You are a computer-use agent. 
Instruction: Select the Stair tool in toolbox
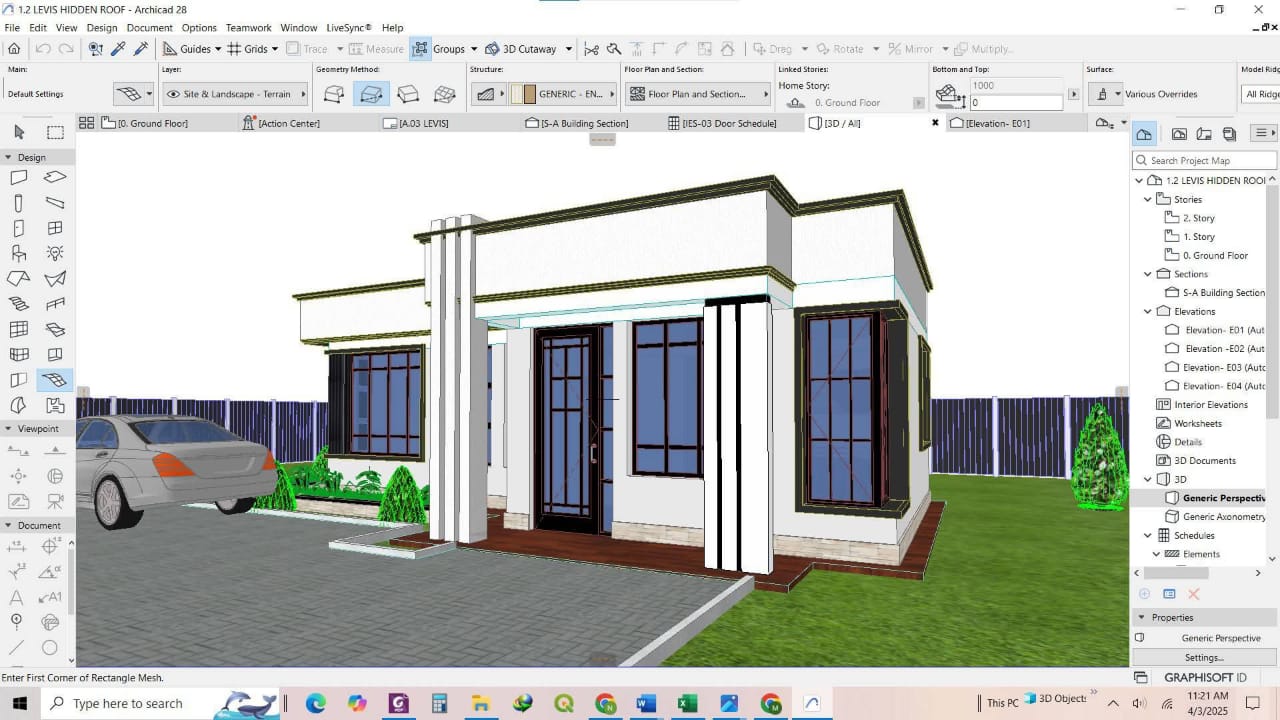(x=18, y=304)
